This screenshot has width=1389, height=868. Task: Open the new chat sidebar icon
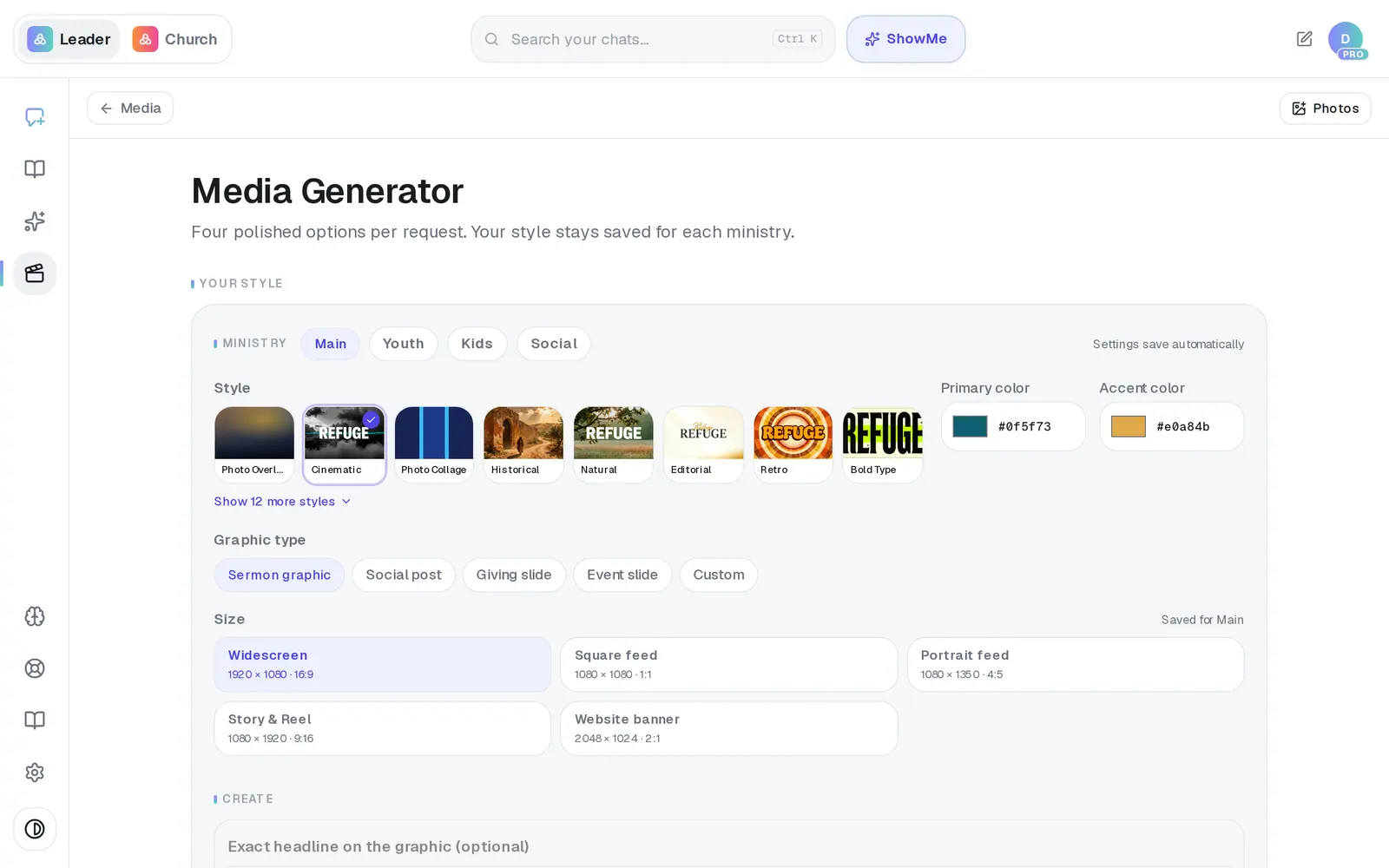click(x=35, y=117)
